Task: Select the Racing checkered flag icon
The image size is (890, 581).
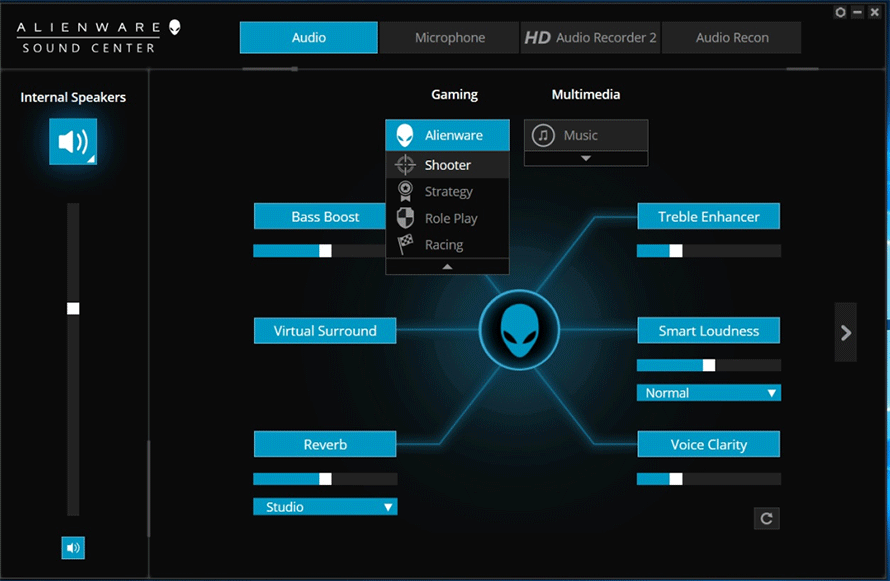Action: pyautogui.click(x=405, y=245)
